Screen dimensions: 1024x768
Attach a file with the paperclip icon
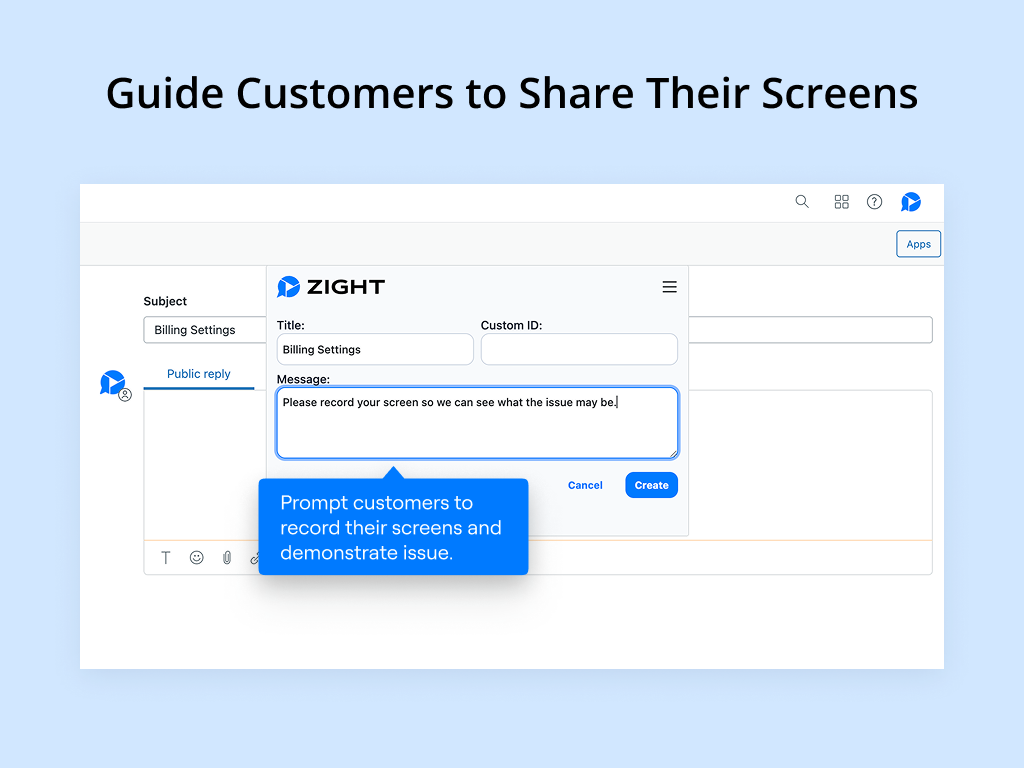coord(227,557)
